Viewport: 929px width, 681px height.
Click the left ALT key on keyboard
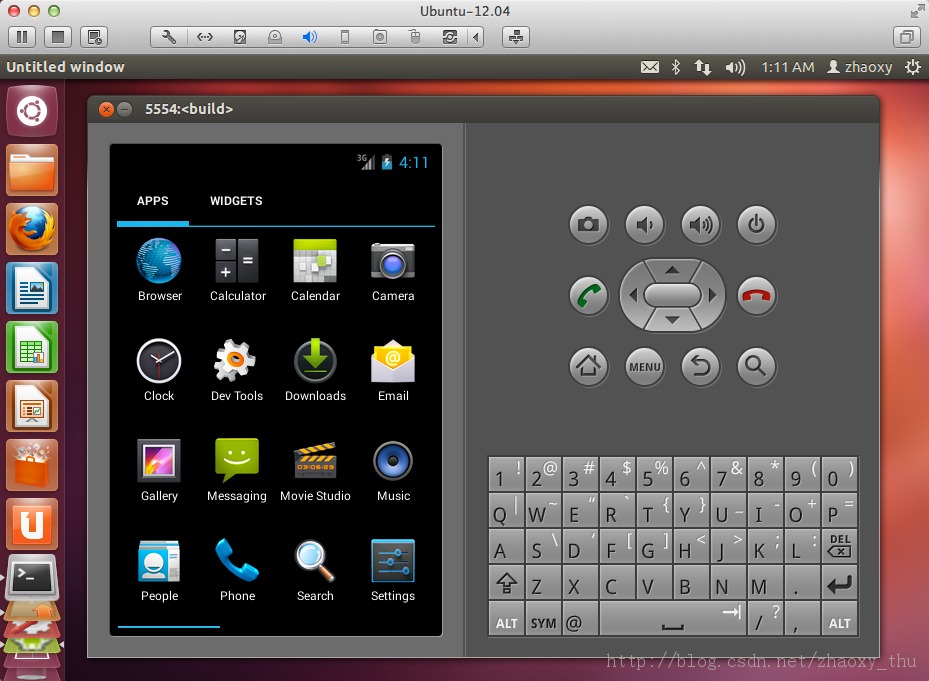(507, 618)
